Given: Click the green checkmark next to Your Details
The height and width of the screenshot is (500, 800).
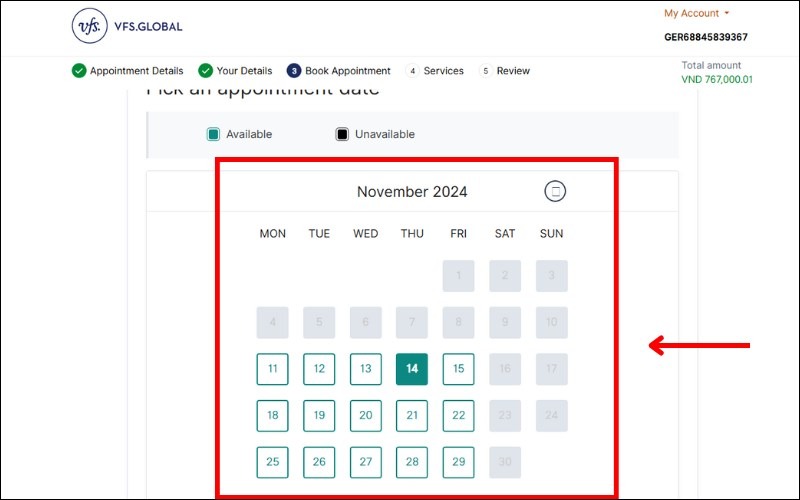Looking at the screenshot, I should click(x=205, y=71).
